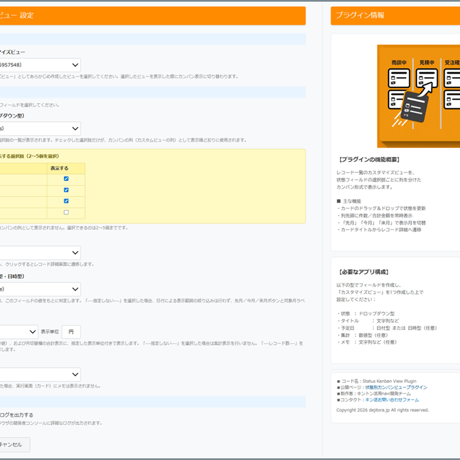The height and width of the screenshot is (460, 460).
Task: Click the orange kanban plugin illustration
Action: coord(418,96)
